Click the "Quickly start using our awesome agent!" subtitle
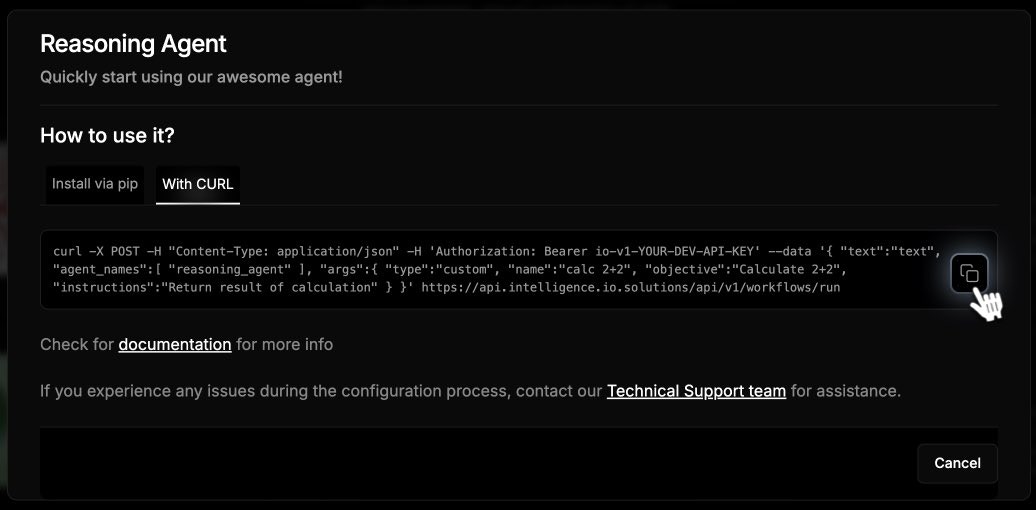This screenshot has width=1036, height=510. point(191,76)
